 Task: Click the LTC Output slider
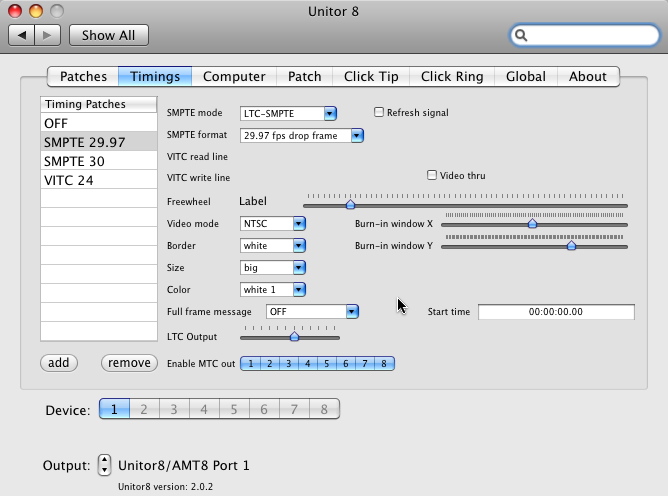click(290, 337)
